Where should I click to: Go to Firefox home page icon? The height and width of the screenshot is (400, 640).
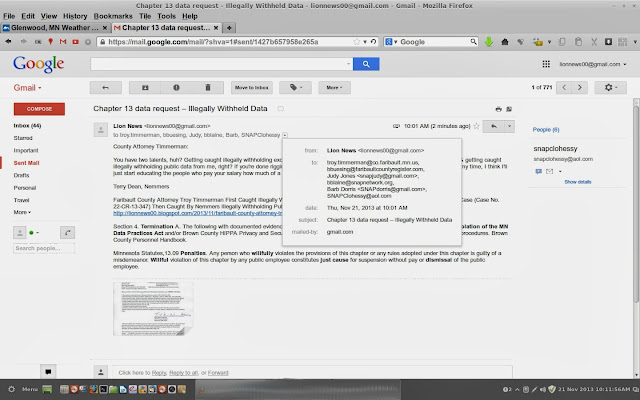(x=505, y=42)
